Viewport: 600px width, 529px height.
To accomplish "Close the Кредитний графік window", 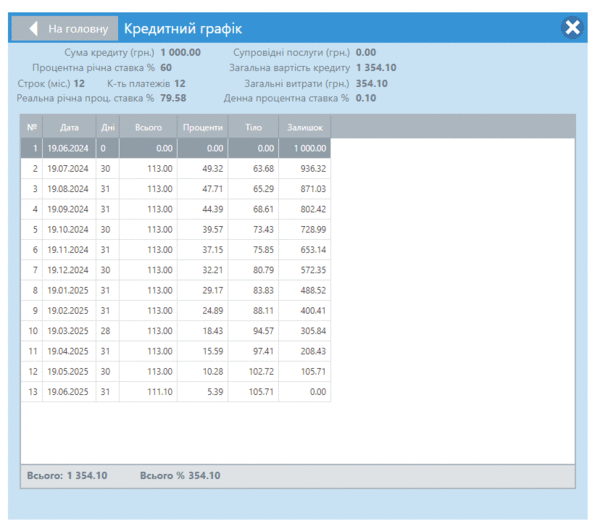I will coord(572,28).
